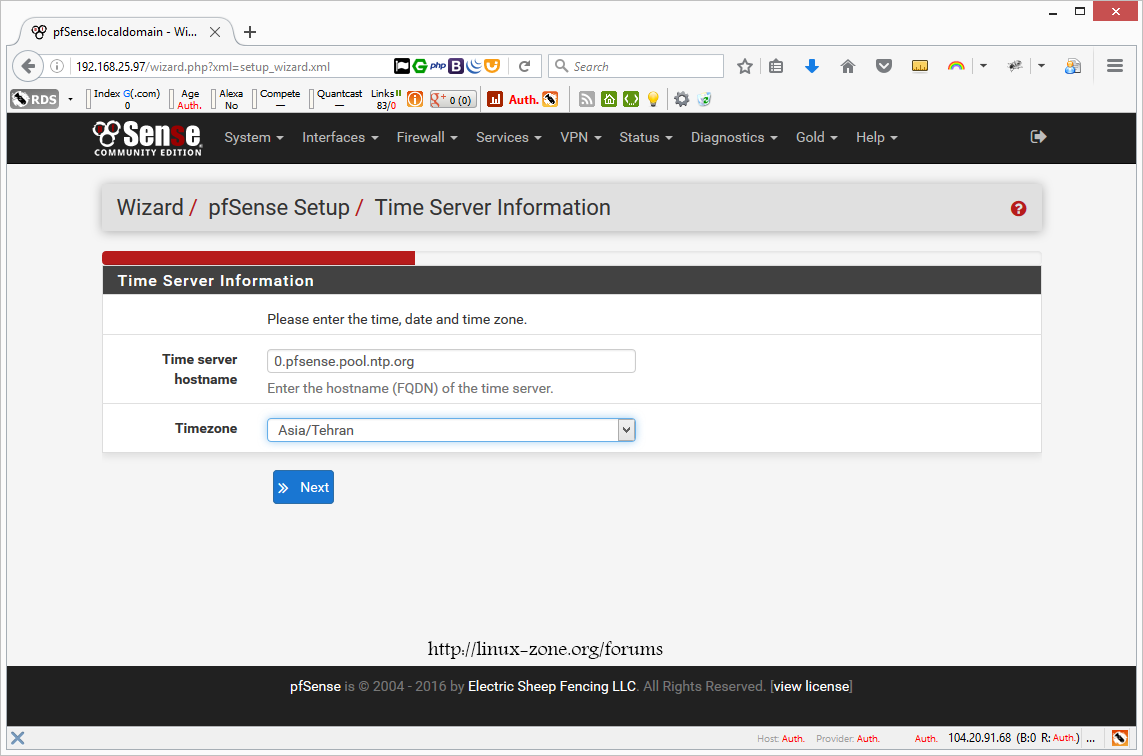Open the Diagnostics menu

(734, 138)
